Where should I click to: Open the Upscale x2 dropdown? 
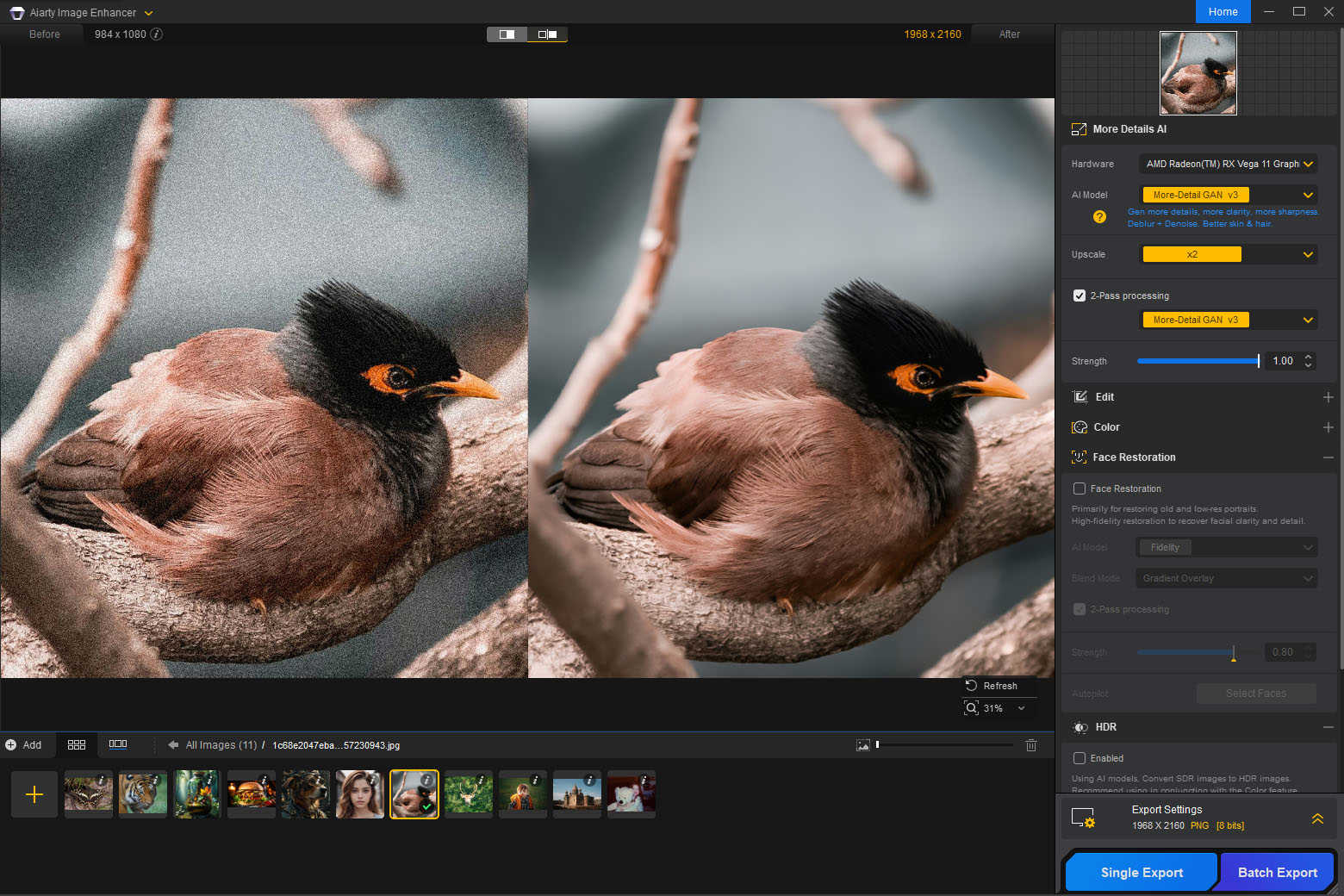[x=1229, y=254]
